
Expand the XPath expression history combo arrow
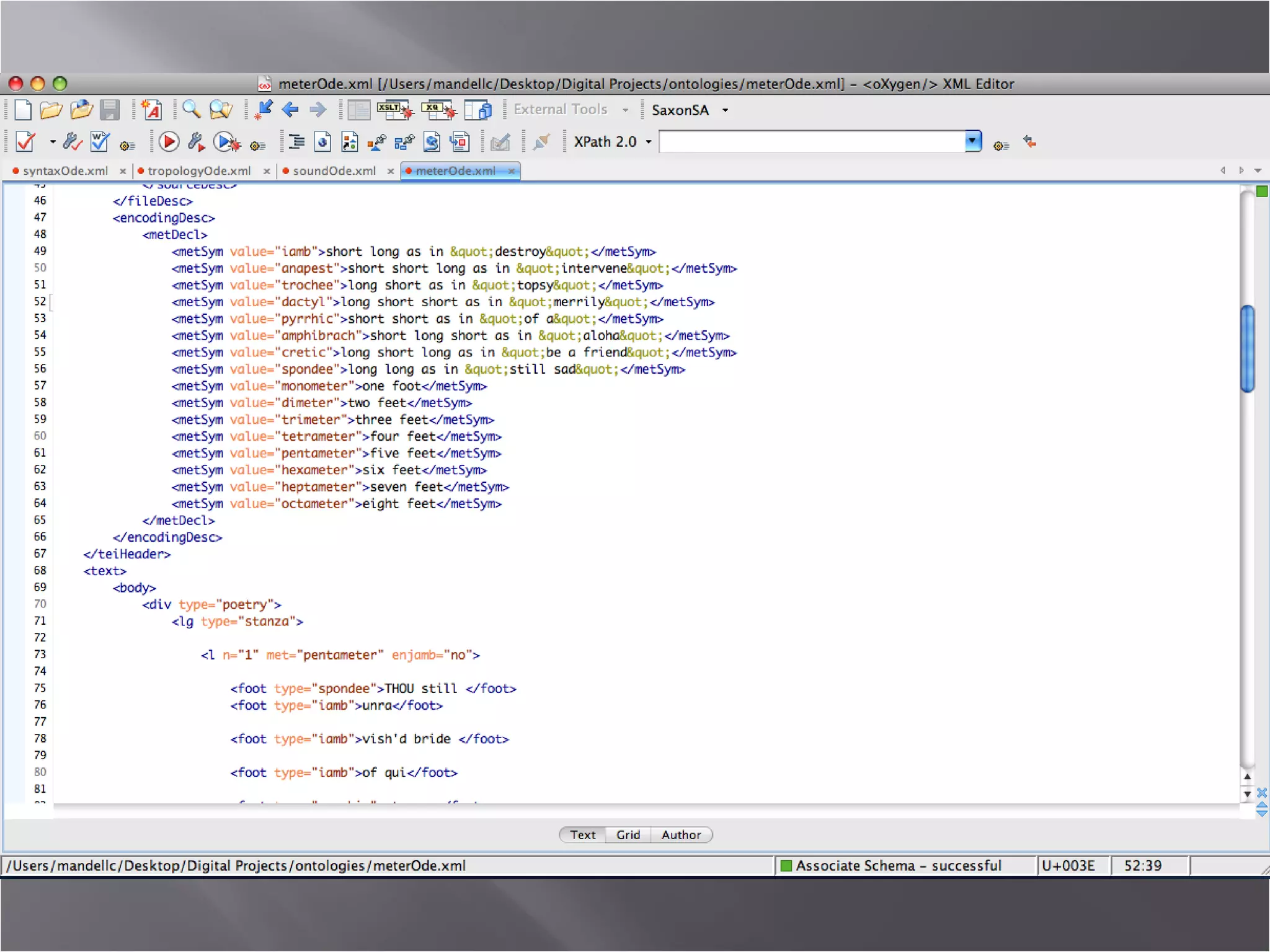972,141
